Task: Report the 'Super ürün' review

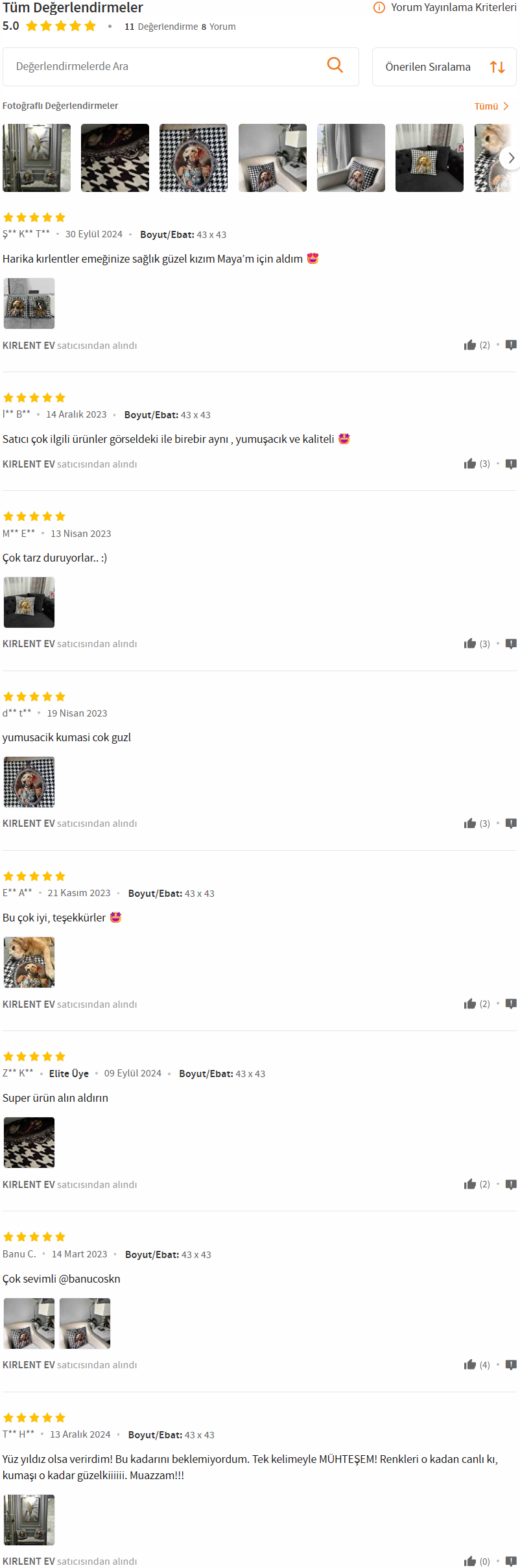Action: click(511, 1184)
